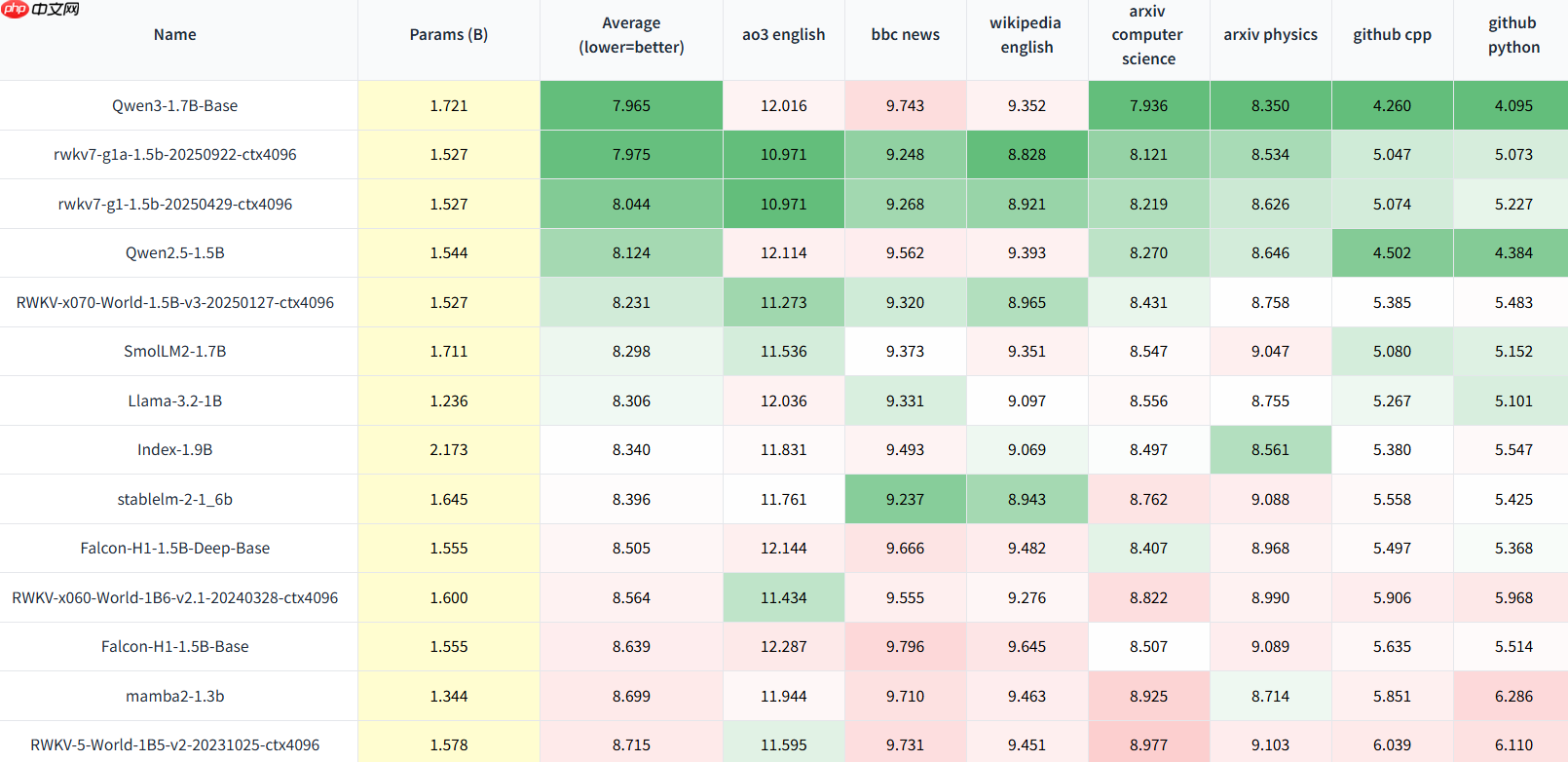Click the Name column header
Screen dimensions: 1568x762
tap(175, 35)
